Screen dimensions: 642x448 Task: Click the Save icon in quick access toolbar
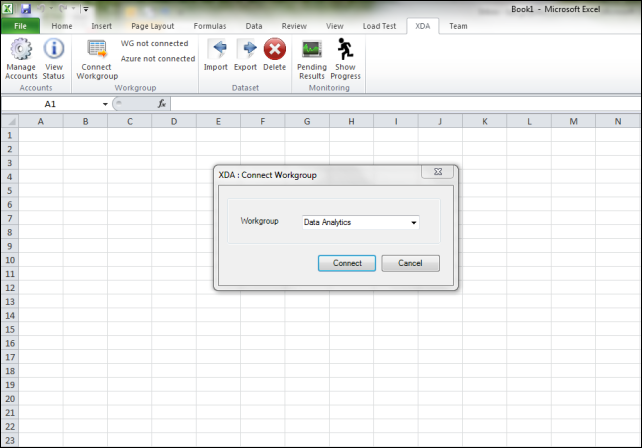pyautogui.click(x=26, y=9)
